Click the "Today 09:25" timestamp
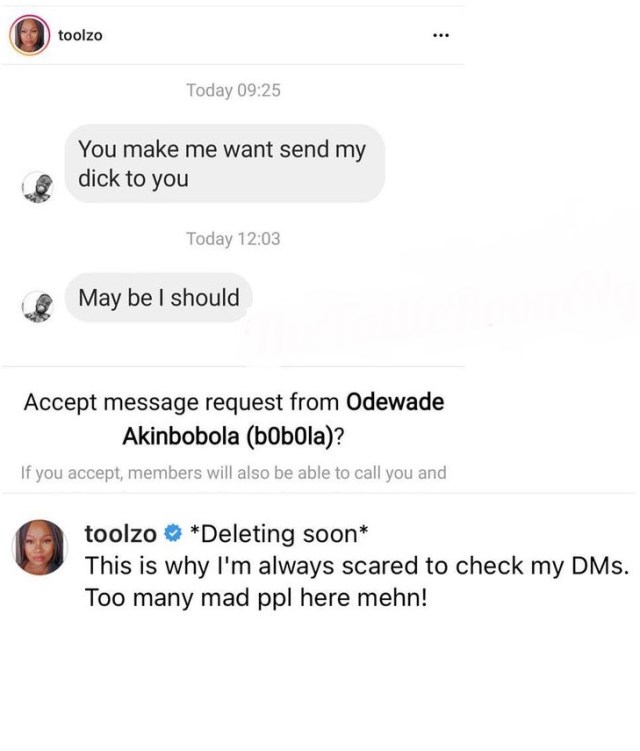640x751 pixels. click(233, 91)
